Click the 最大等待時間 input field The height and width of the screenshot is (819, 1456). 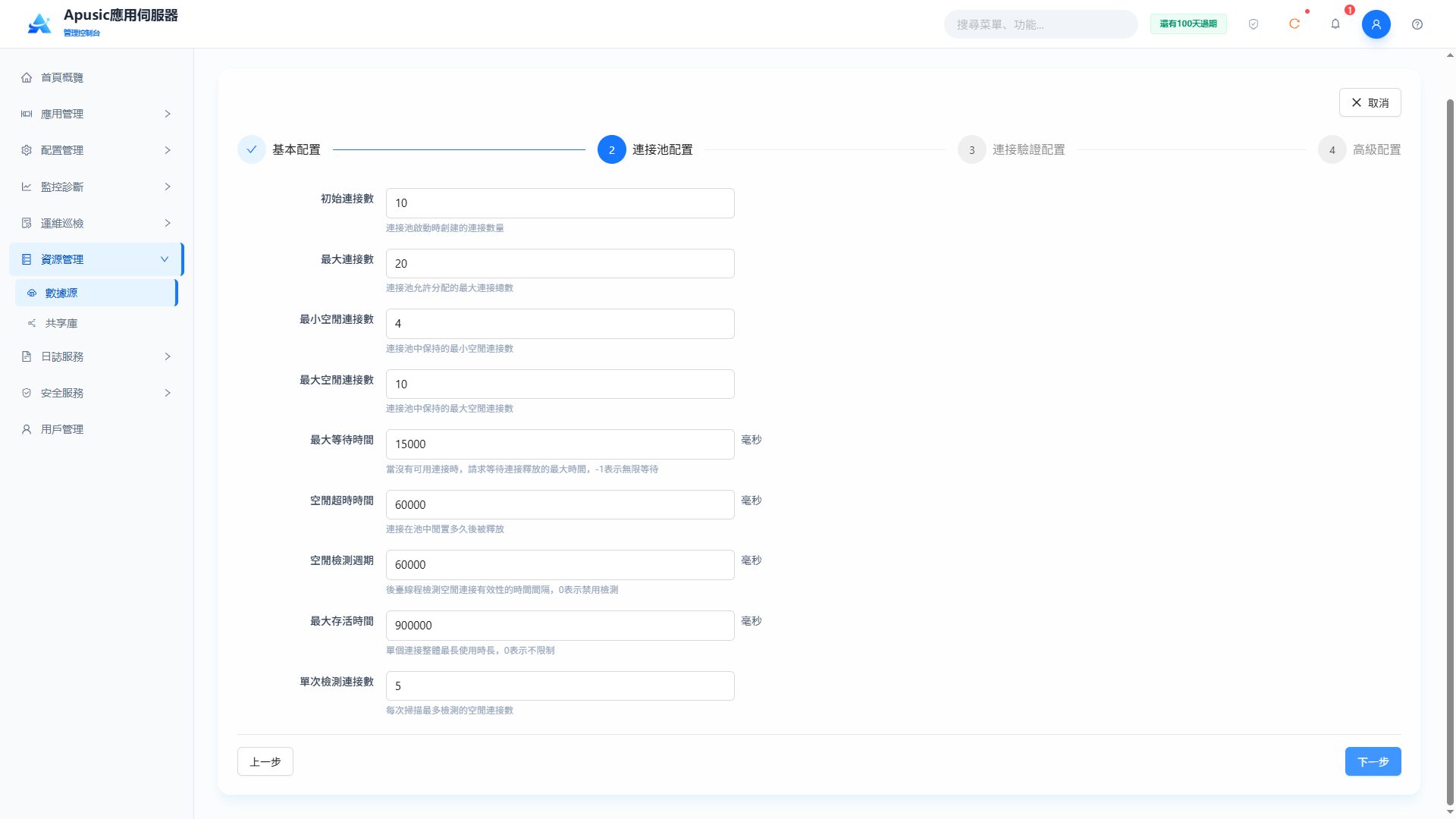(560, 444)
